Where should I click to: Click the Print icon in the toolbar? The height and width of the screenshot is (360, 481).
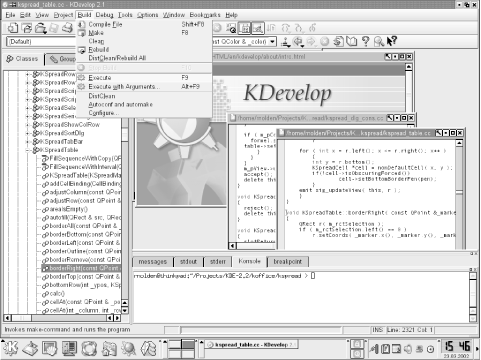tap(68, 28)
